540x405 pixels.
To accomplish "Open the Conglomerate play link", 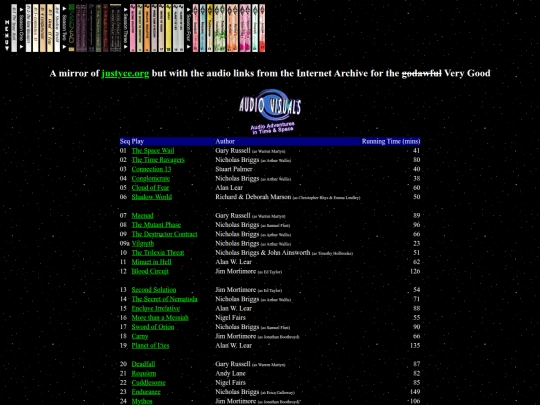I will (x=150, y=178).
